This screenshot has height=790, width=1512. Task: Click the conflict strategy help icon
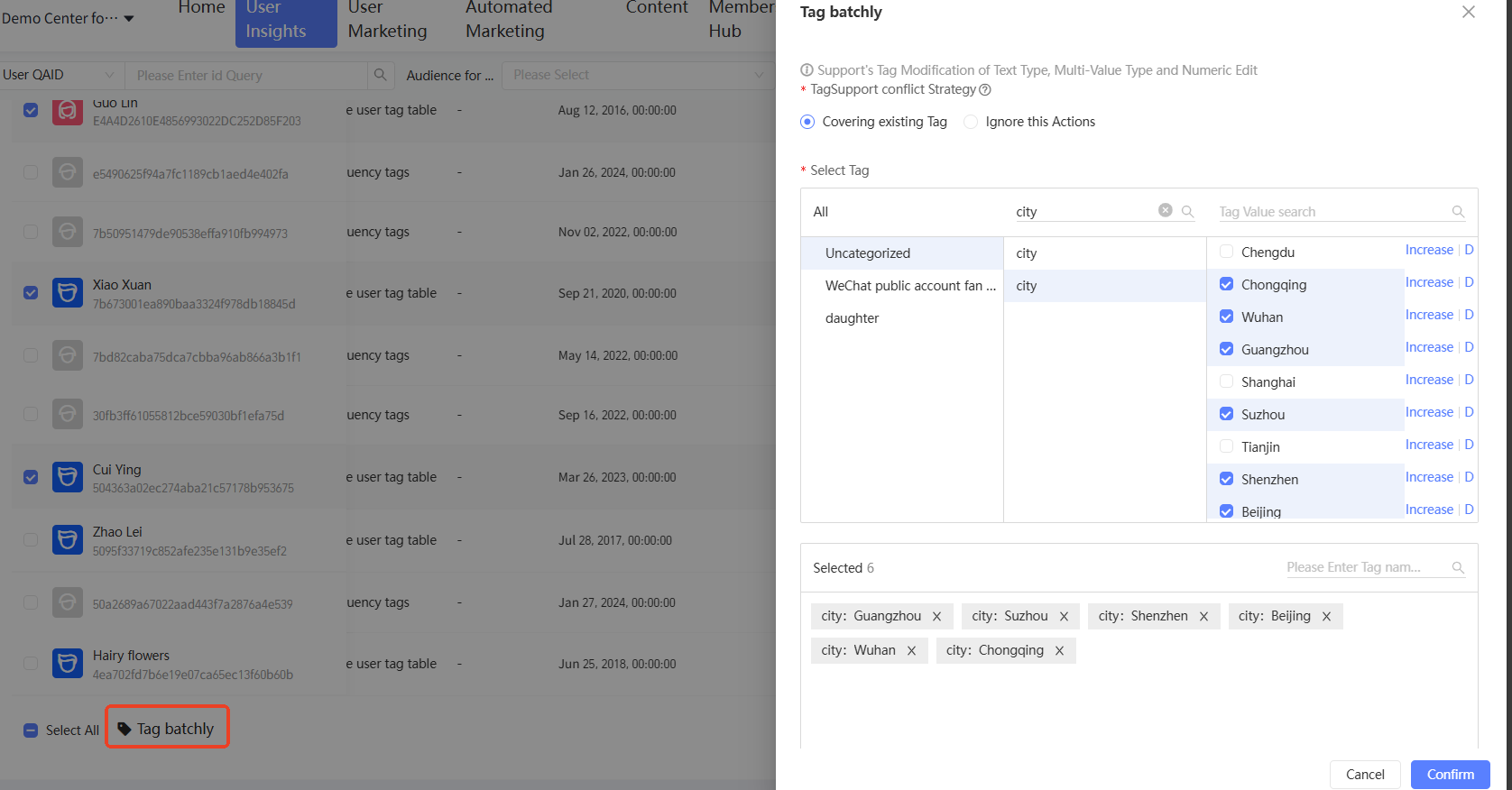pyautogui.click(x=985, y=90)
